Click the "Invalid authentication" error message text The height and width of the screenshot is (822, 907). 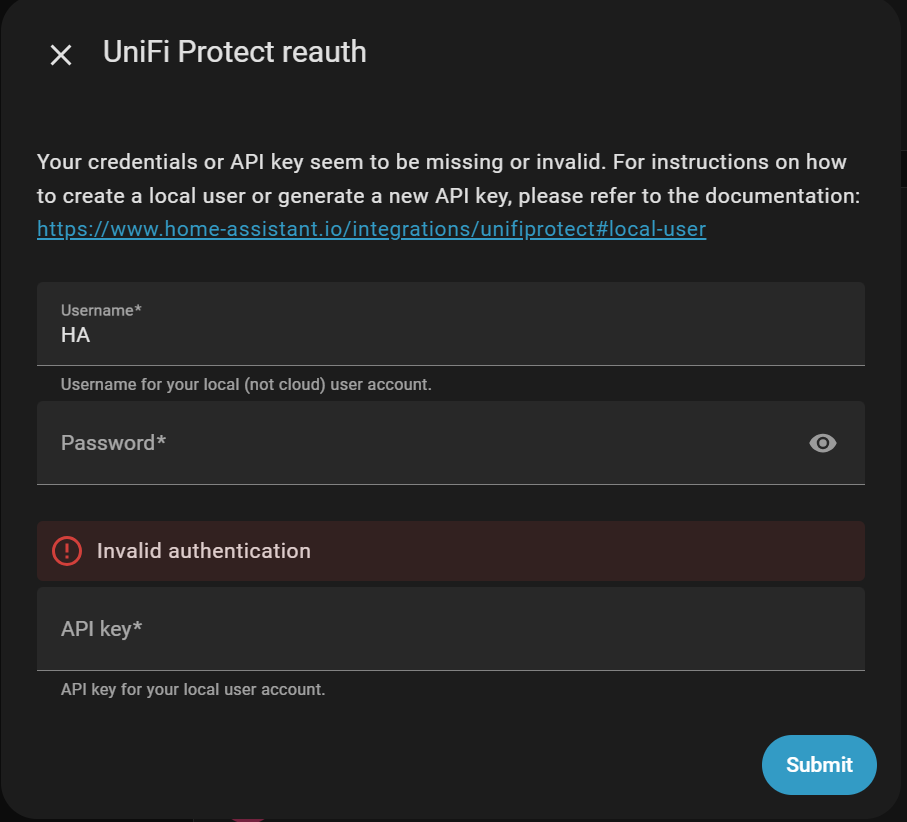[x=204, y=551]
